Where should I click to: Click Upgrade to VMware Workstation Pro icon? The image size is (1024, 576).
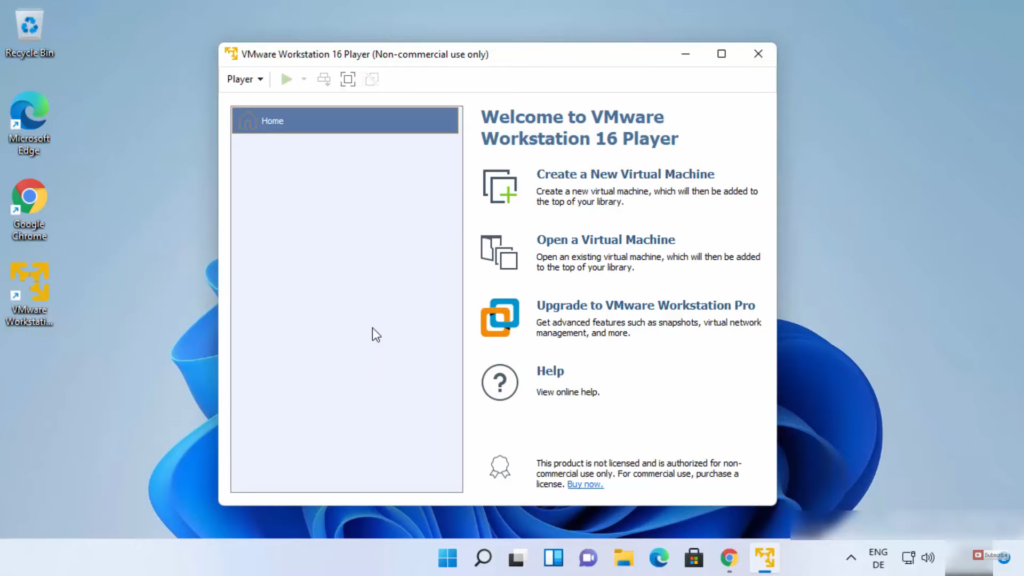pos(499,318)
